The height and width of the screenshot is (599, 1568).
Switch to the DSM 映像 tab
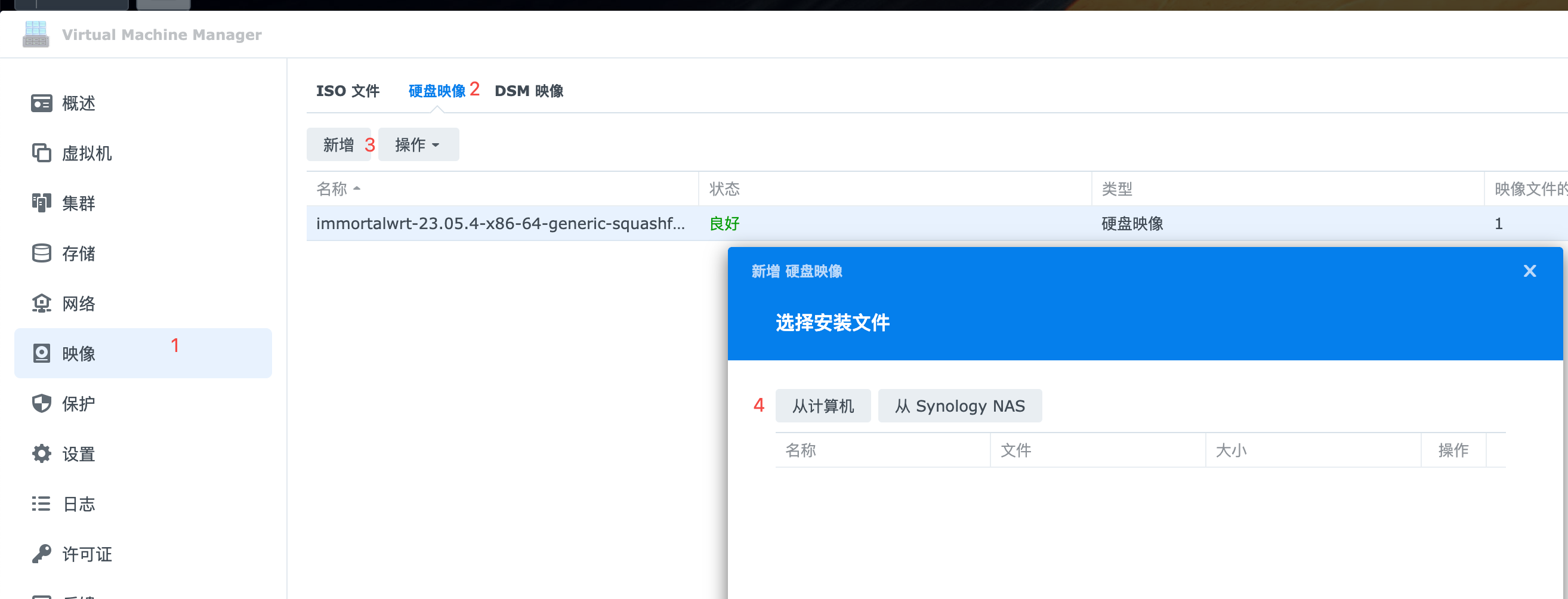tap(529, 91)
